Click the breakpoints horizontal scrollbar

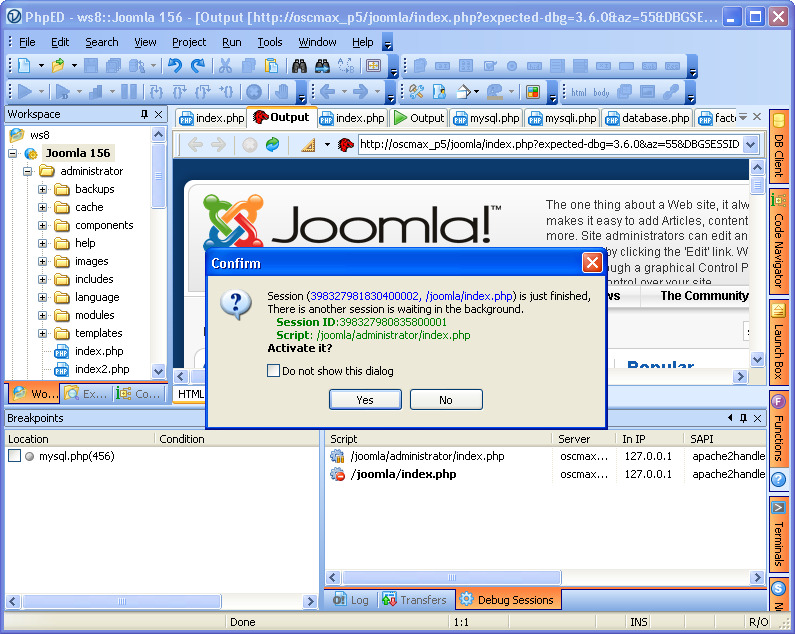(x=122, y=602)
